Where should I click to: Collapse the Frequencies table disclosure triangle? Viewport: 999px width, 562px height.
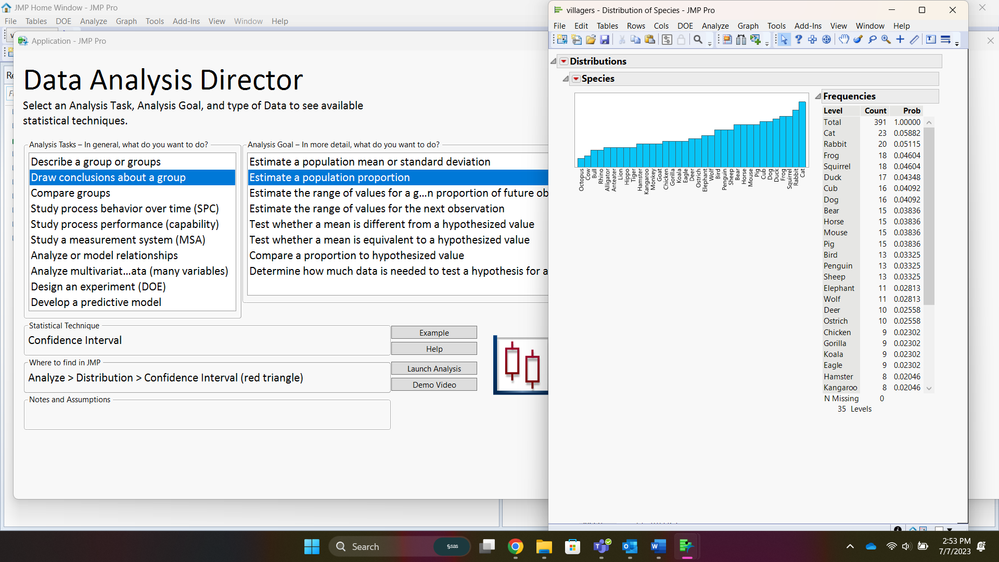(x=818, y=96)
